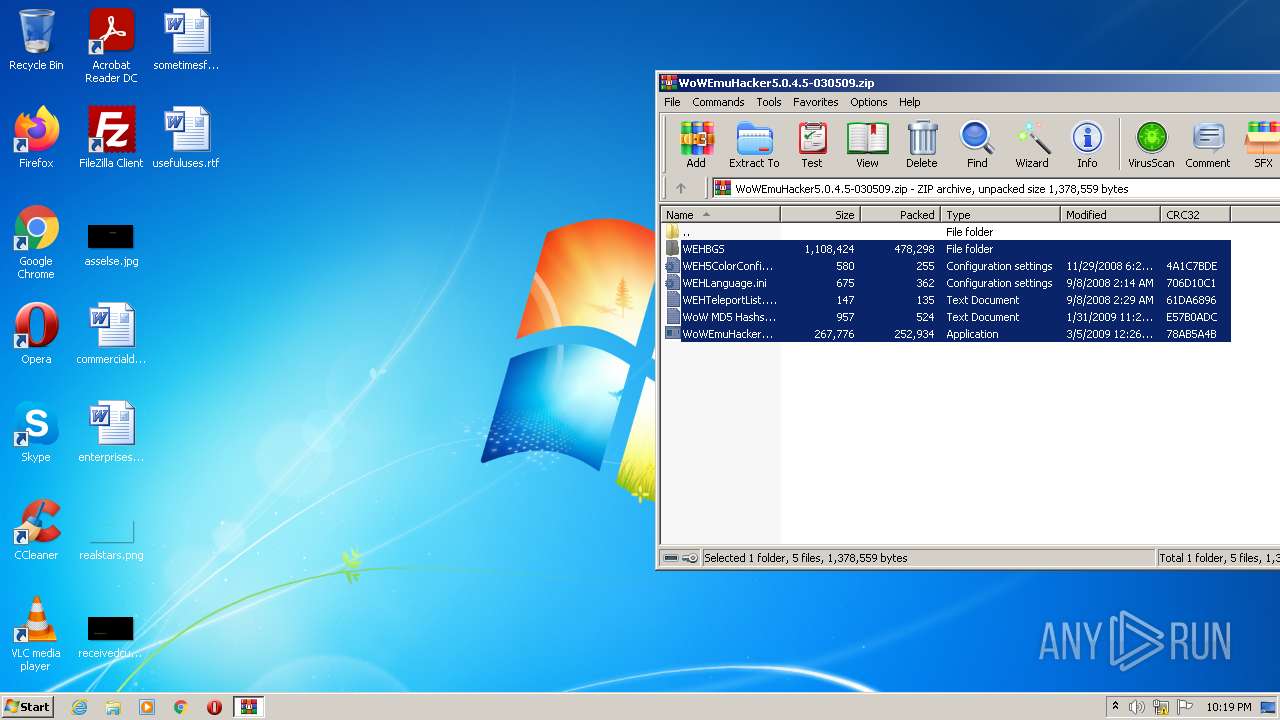Open the Wizard toolbar icon

(1032, 145)
